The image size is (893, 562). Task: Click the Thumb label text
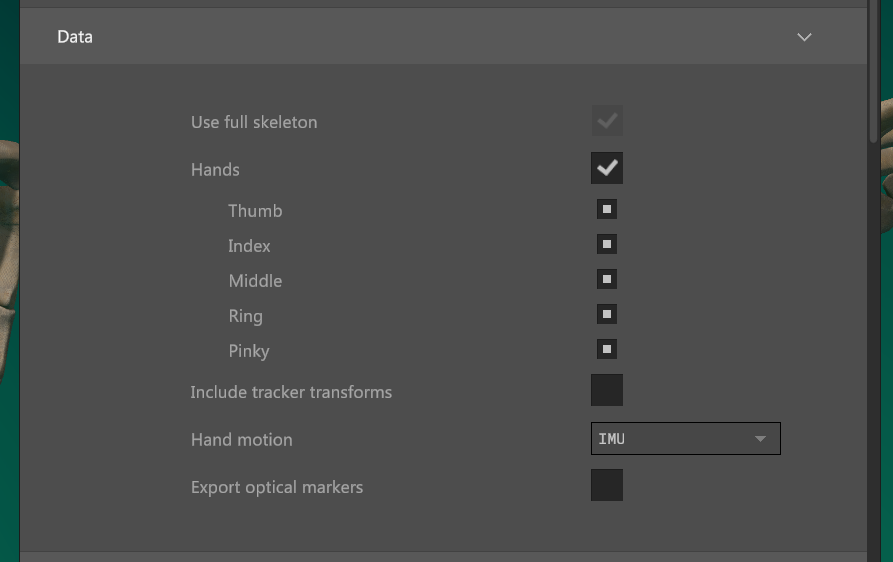point(255,211)
